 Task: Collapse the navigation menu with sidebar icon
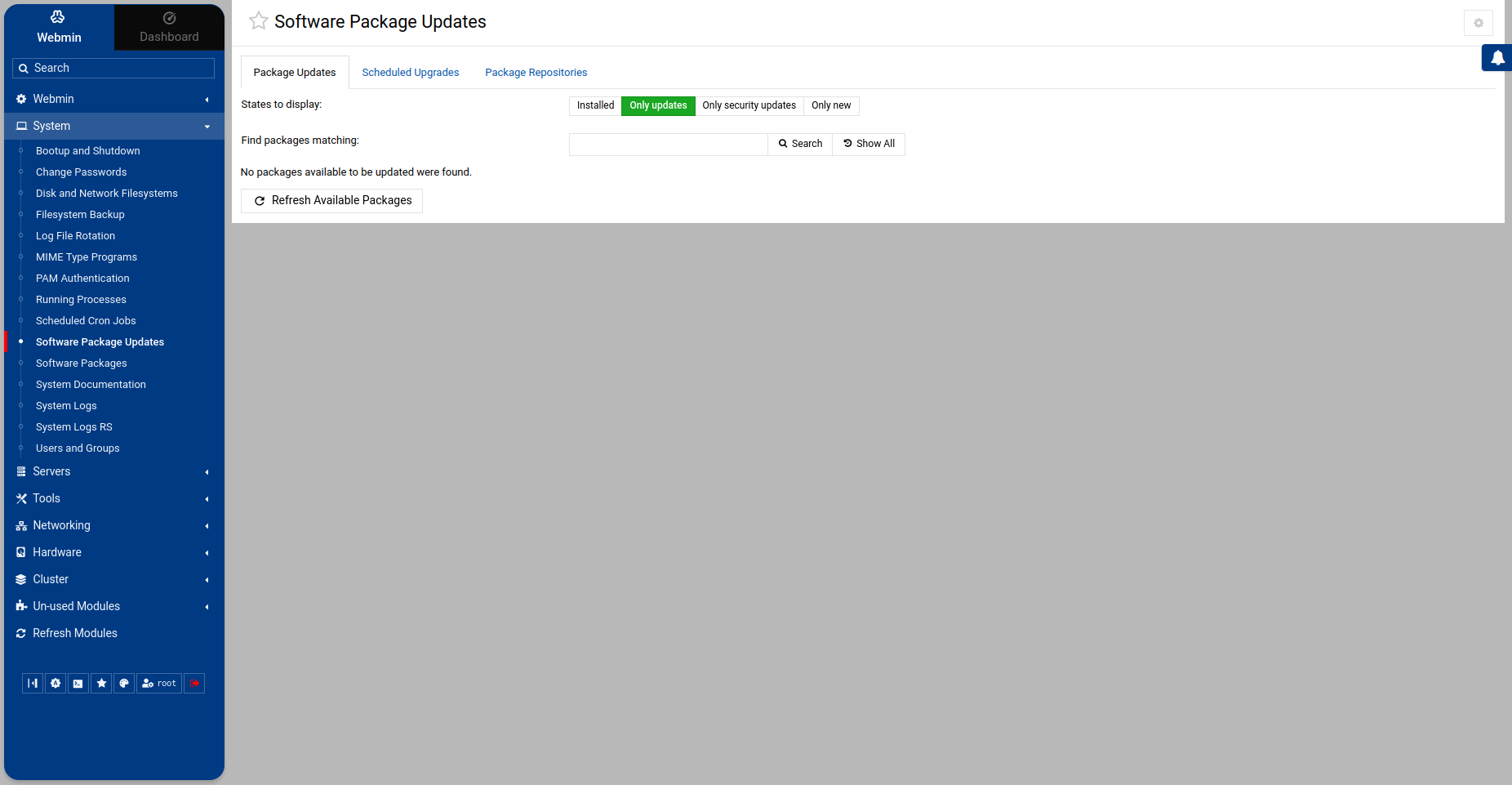(x=33, y=683)
